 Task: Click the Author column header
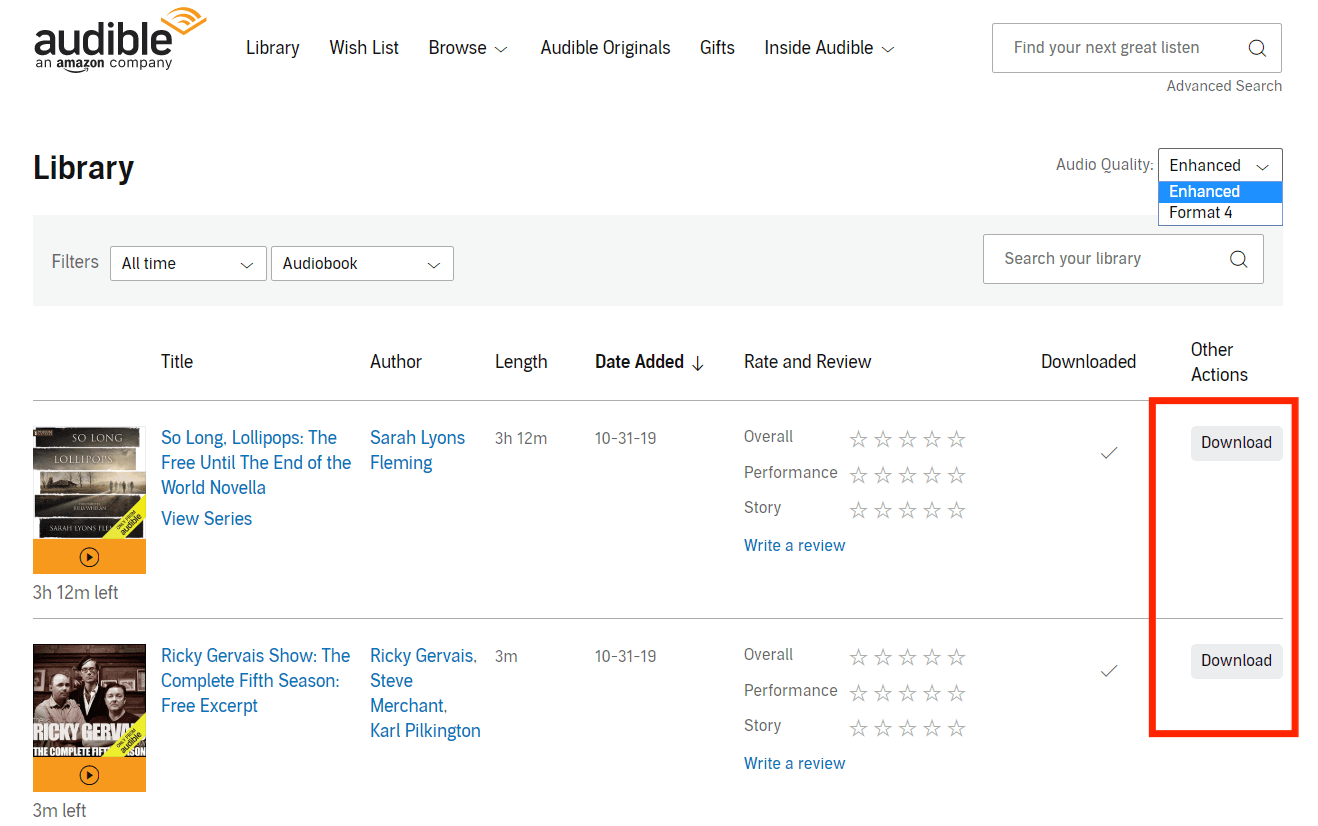[x=396, y=362]
